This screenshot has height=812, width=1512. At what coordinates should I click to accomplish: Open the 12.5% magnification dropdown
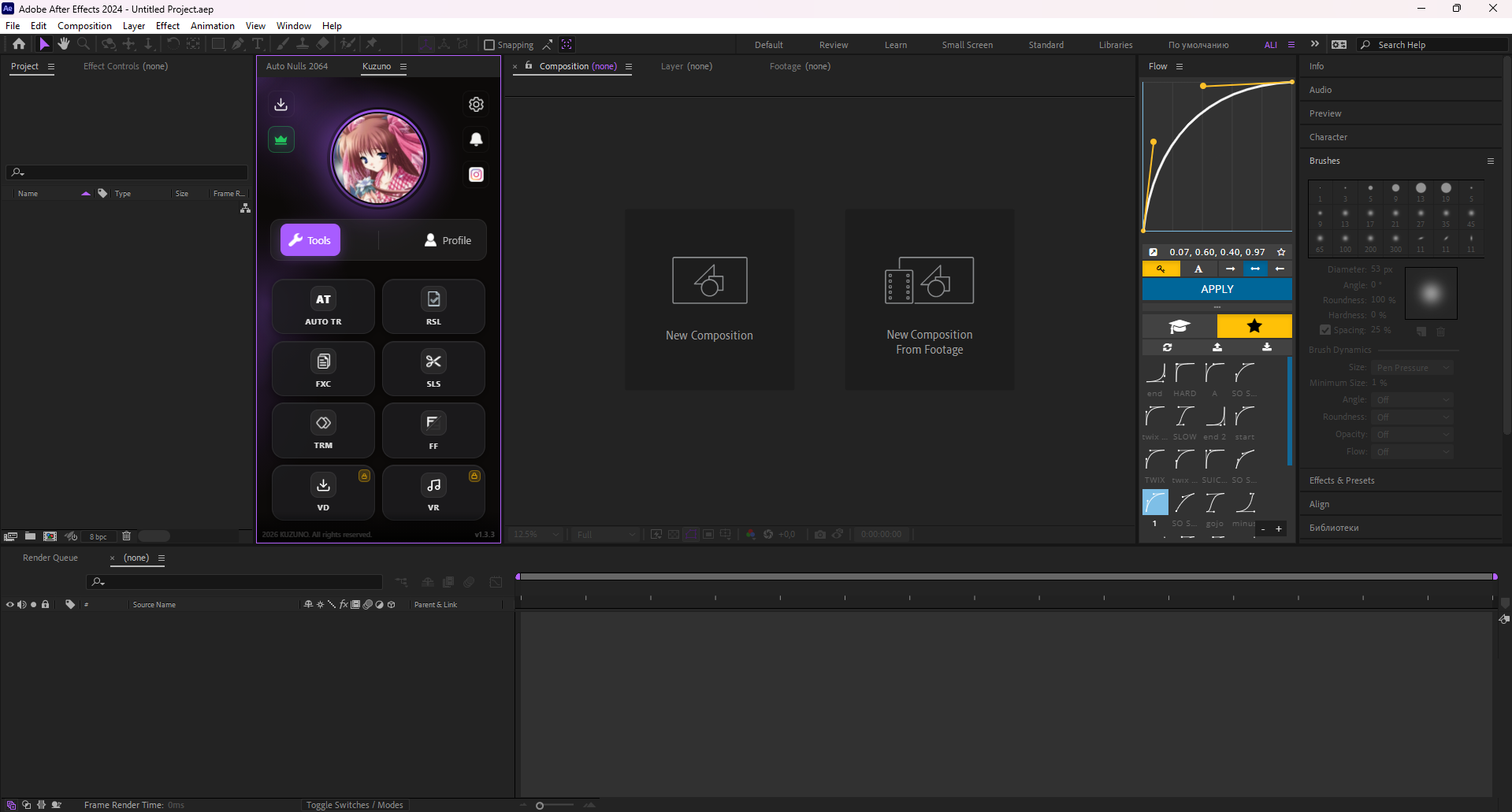point(535,534)
